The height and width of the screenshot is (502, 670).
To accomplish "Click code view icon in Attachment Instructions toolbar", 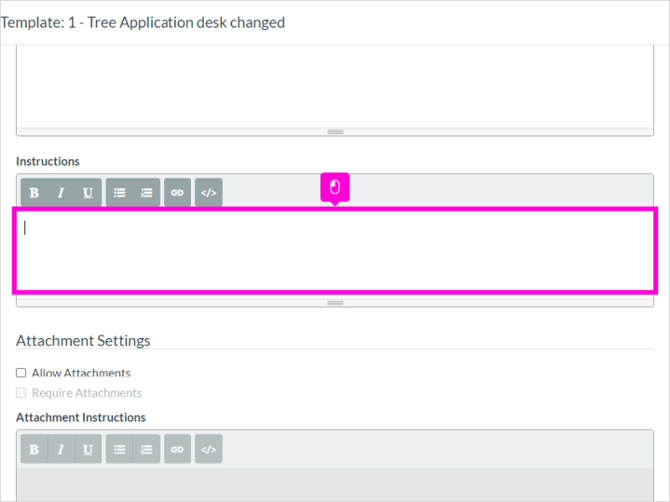I will (x=209, y=449).
